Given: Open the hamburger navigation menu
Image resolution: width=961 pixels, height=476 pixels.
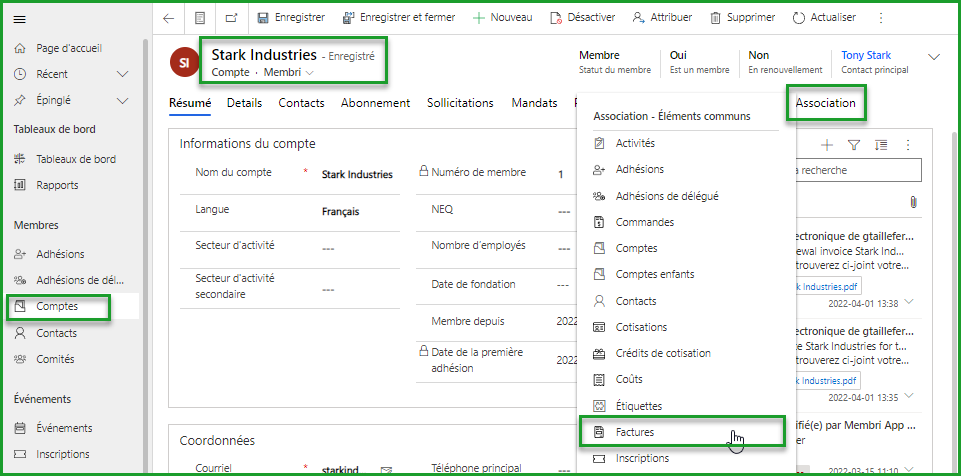Looking at the screenshot, I should [19, 19].
